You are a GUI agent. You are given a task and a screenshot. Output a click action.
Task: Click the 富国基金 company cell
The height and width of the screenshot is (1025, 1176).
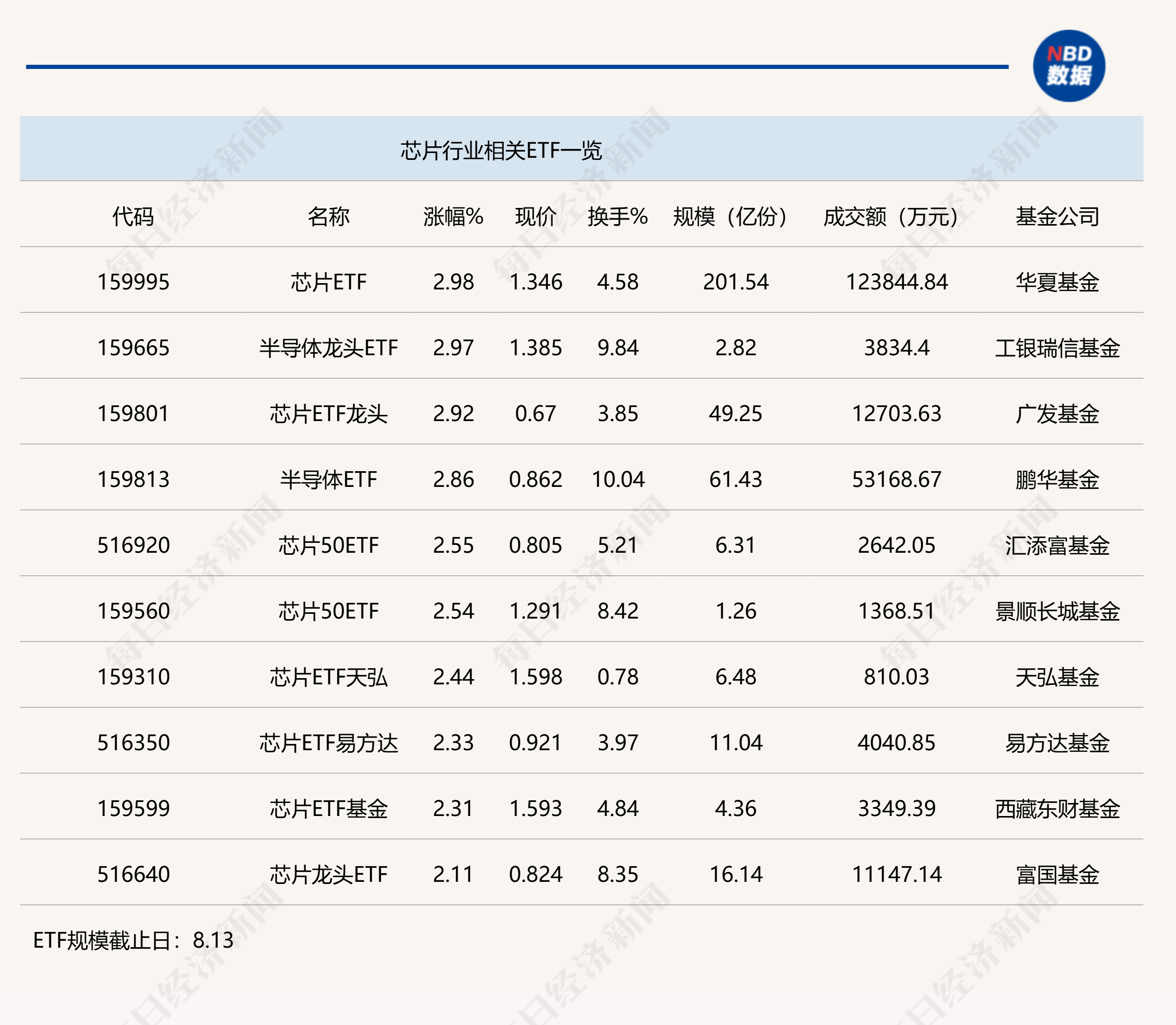click(x=1057, y=874)
